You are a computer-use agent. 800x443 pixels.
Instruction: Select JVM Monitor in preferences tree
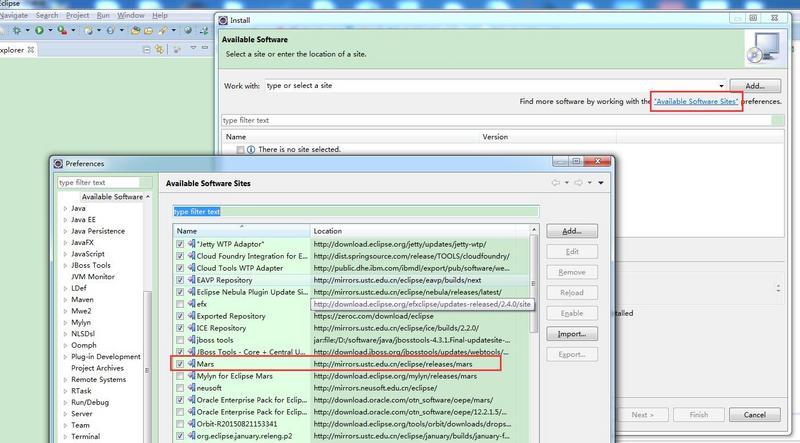pos(92,277)
